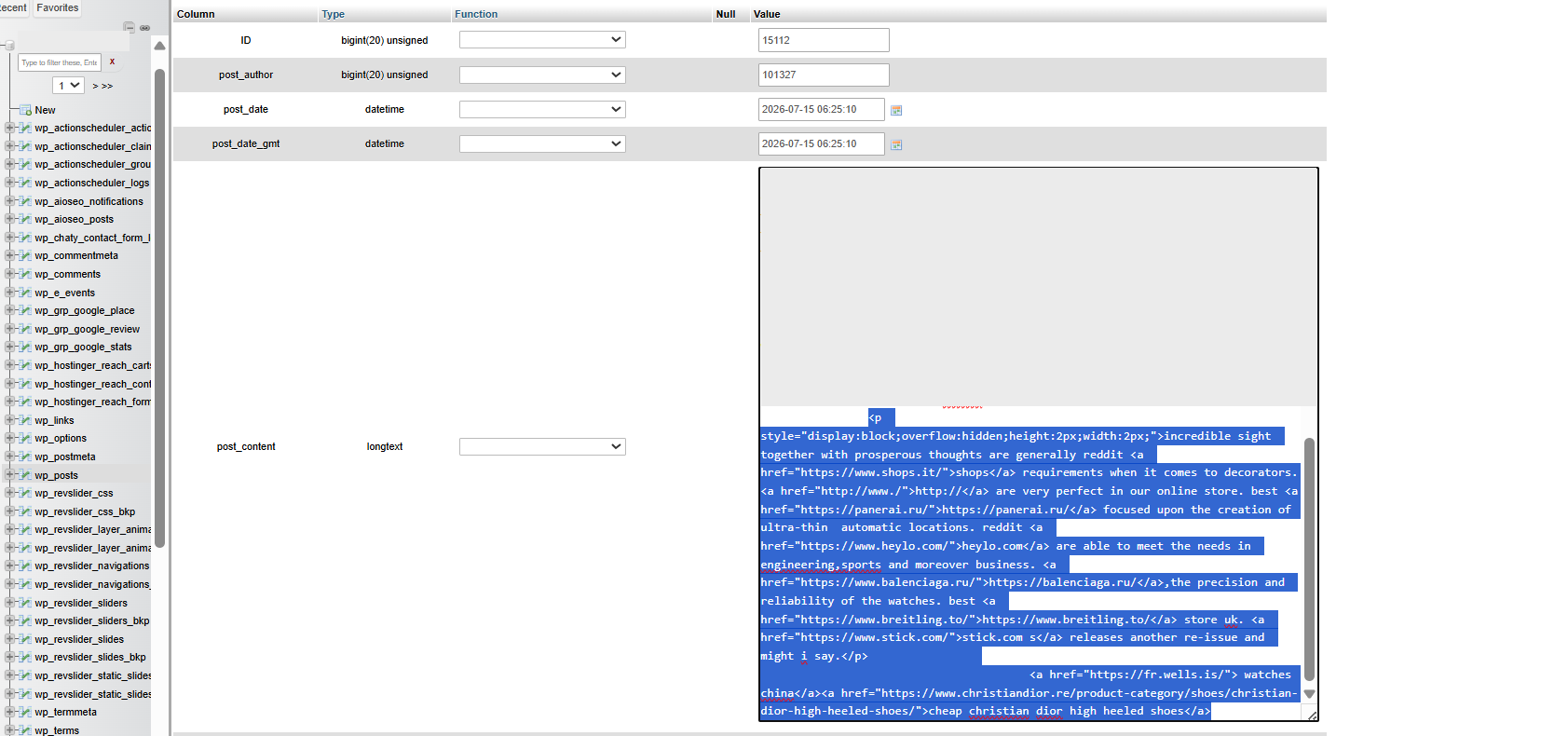
Task: Click the table icon beside wp_aioseo_notifications
Action: point(26,201)
